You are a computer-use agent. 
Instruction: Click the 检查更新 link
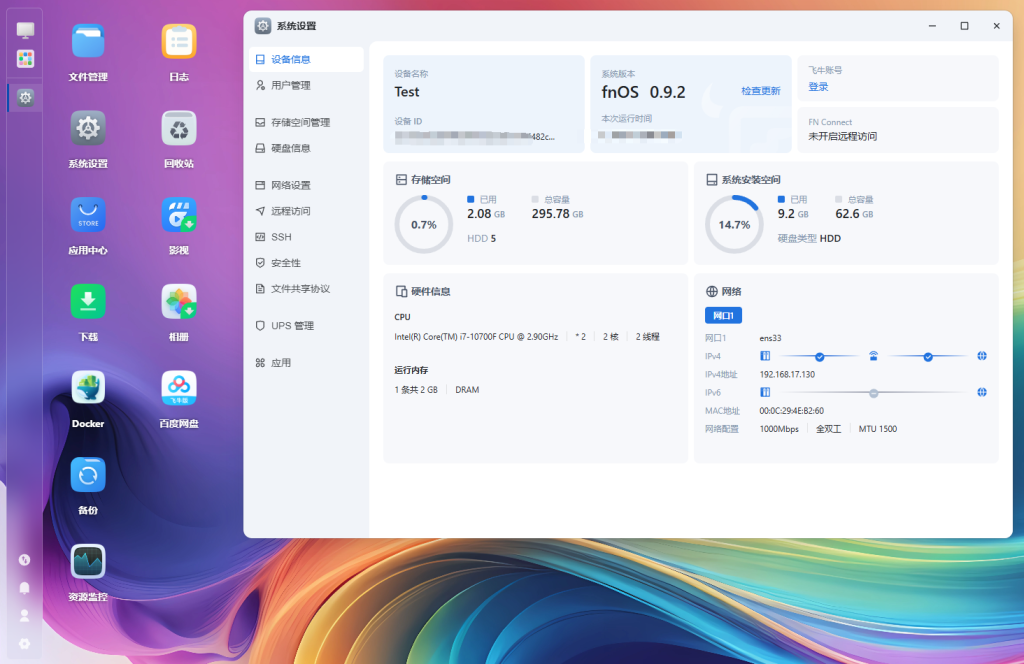[760, 91]
